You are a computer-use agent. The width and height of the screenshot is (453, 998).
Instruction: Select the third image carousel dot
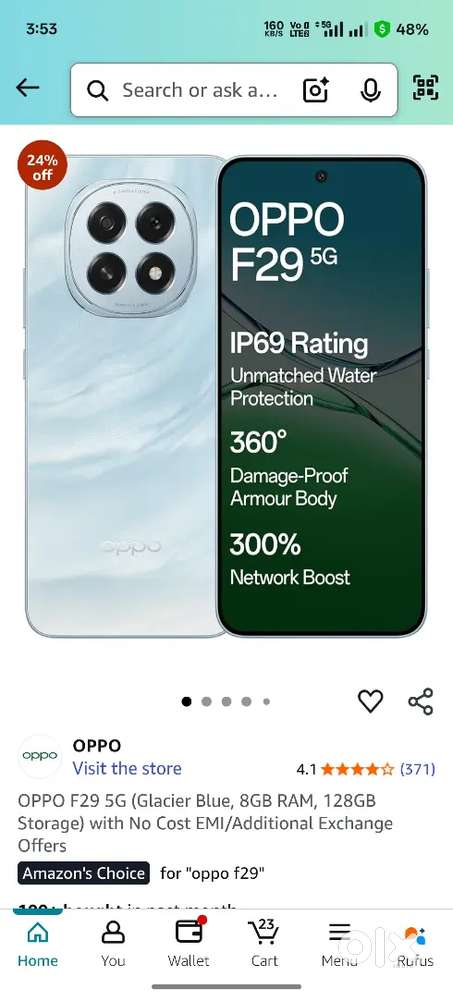pyautogui.click(x=226, y=701)
